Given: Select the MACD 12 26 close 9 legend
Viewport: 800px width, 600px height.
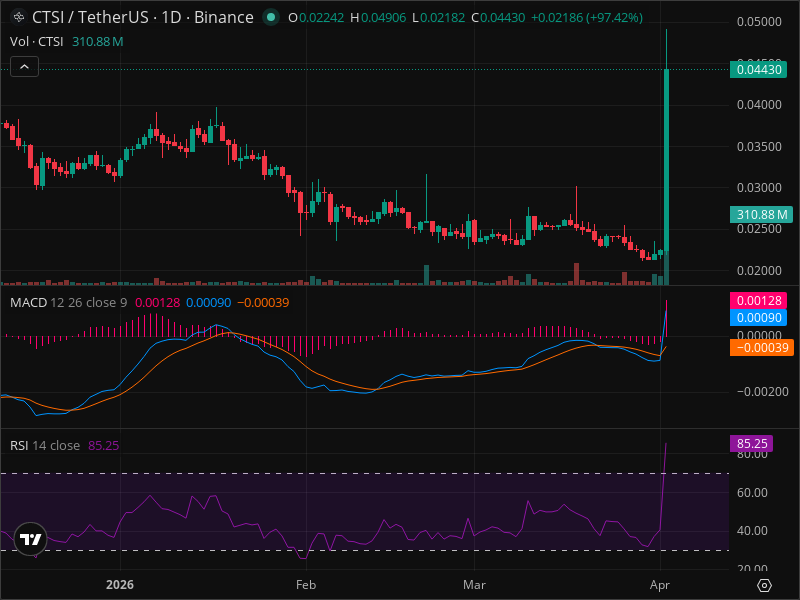Looking at the screenshot, I should [69, 303].
